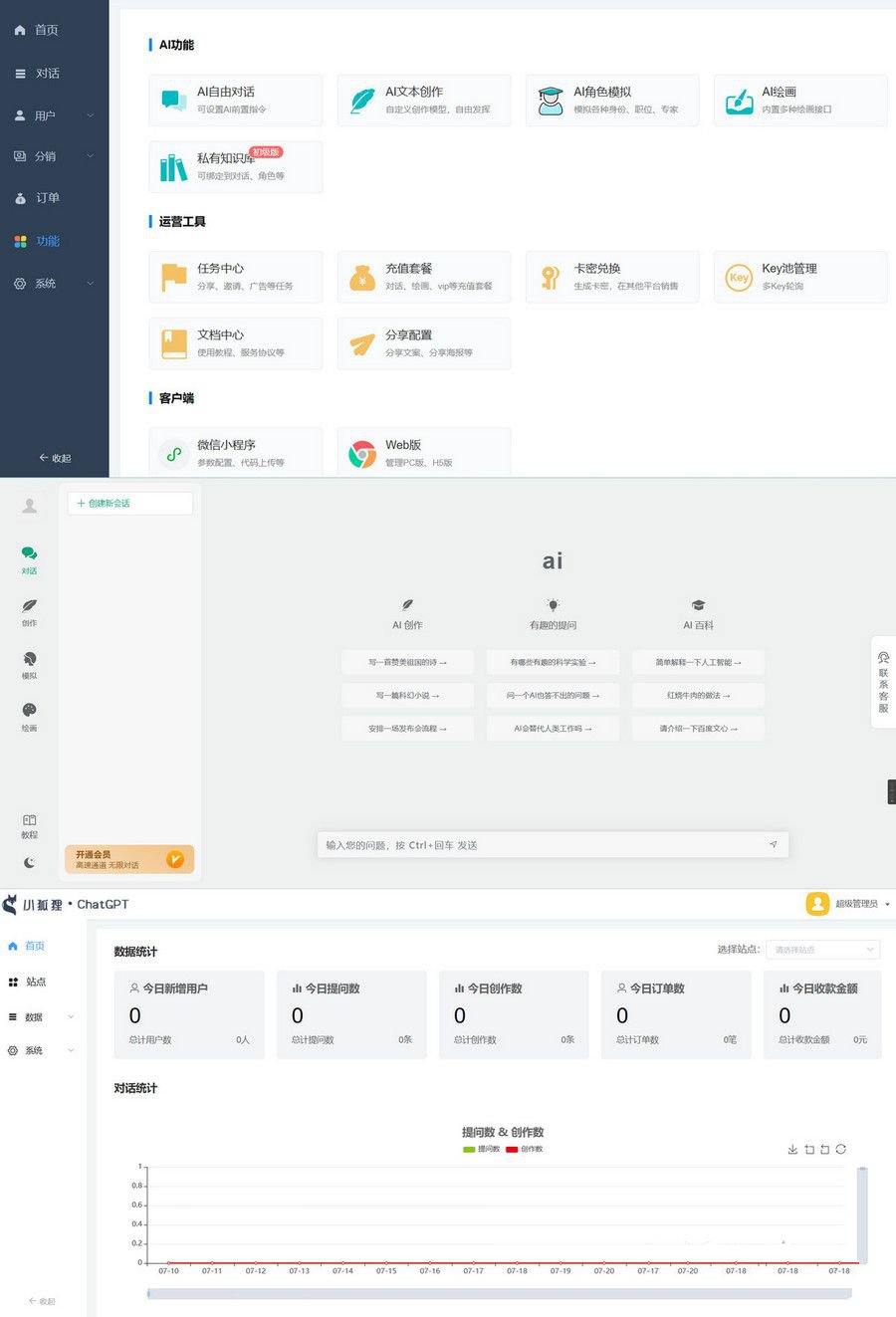896x1317 pixels.
Task: Click the chart download icon
Action: 791,1149
